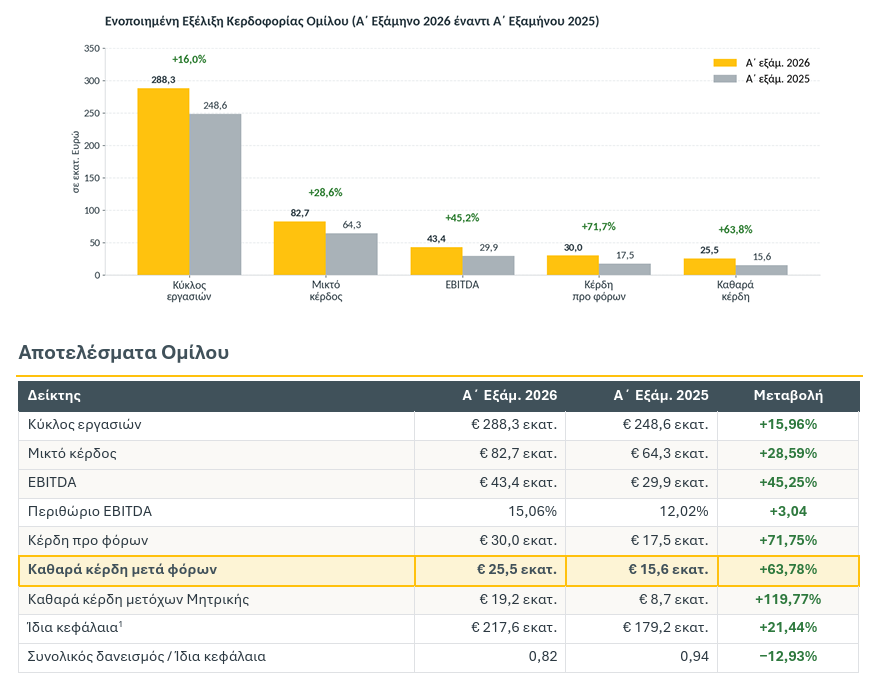Viewport: 874px width, 674px height.
Task: Click the yellow Κέρδη προ φόρων bar 30,0
Action: click(x=573, y=265)
